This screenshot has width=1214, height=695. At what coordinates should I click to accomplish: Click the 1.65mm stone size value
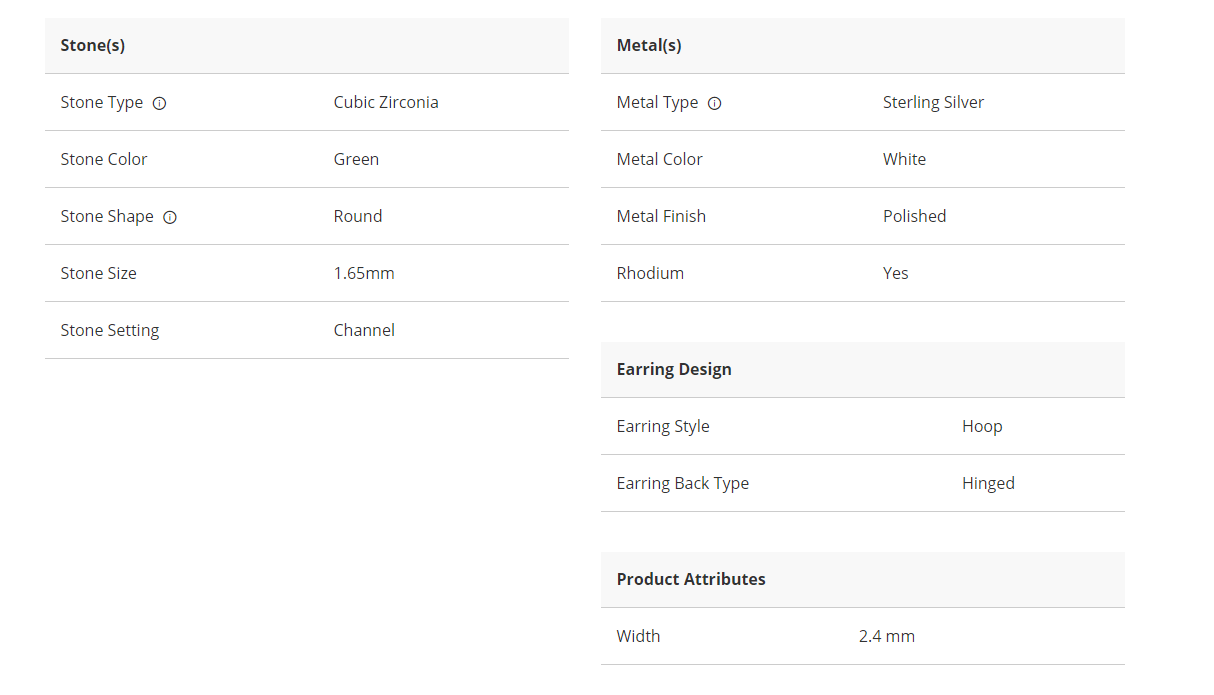pos(364,273)
